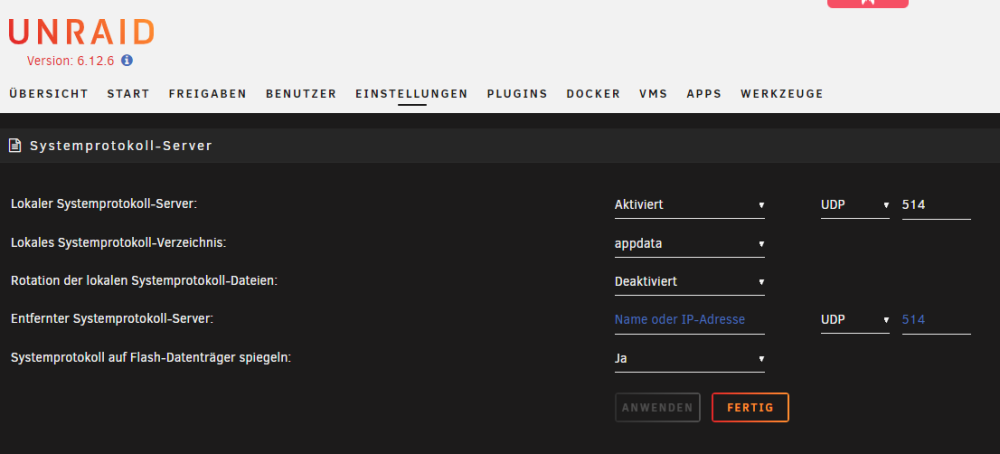Click the red bookmark banner at top
The image size is (1000, 454).
coord(867,3)
